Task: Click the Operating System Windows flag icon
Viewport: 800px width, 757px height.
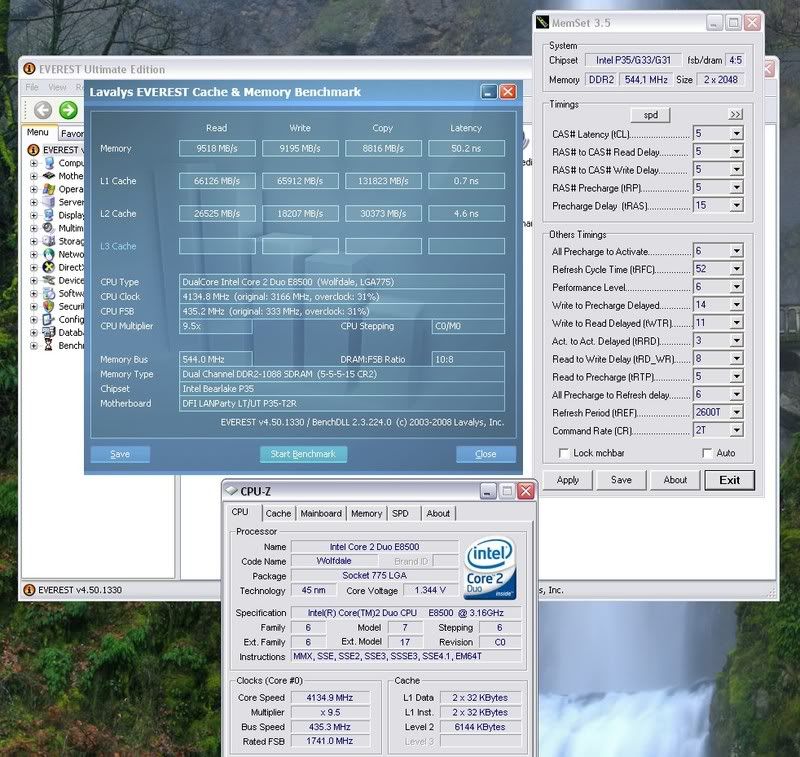Action: point(49,189)
